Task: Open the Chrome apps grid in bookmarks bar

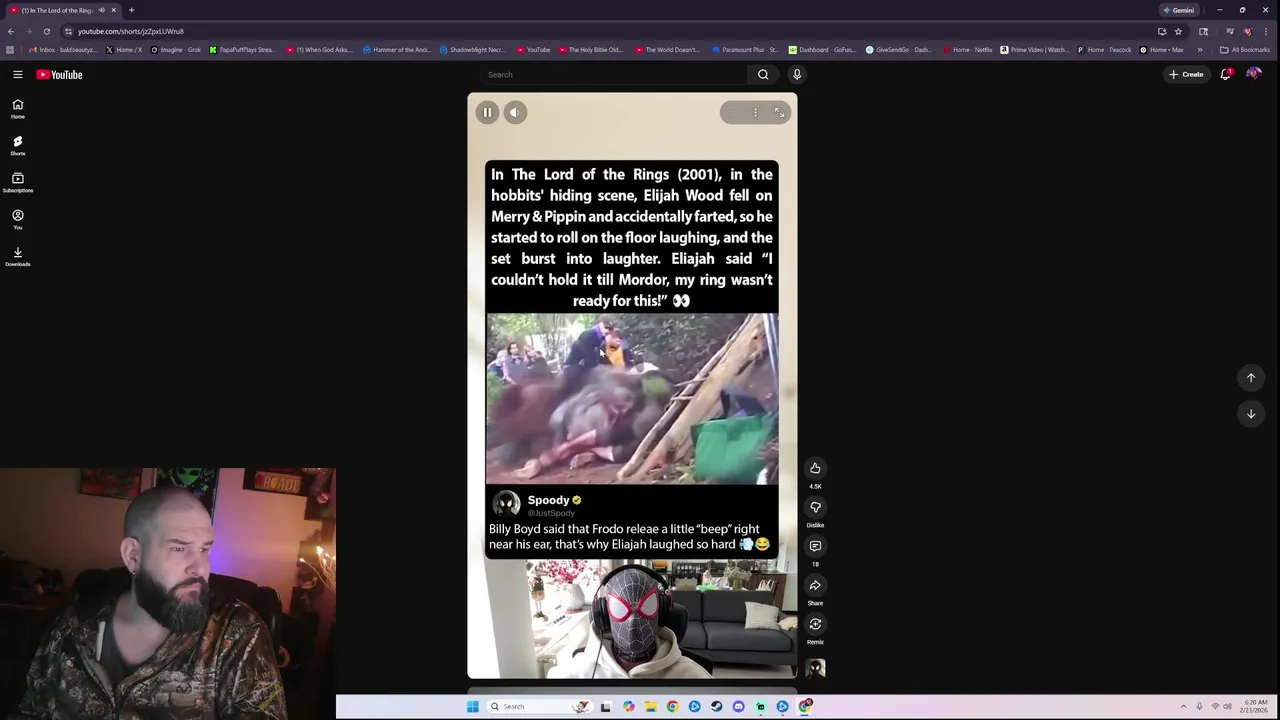Action: pos(10,49)
